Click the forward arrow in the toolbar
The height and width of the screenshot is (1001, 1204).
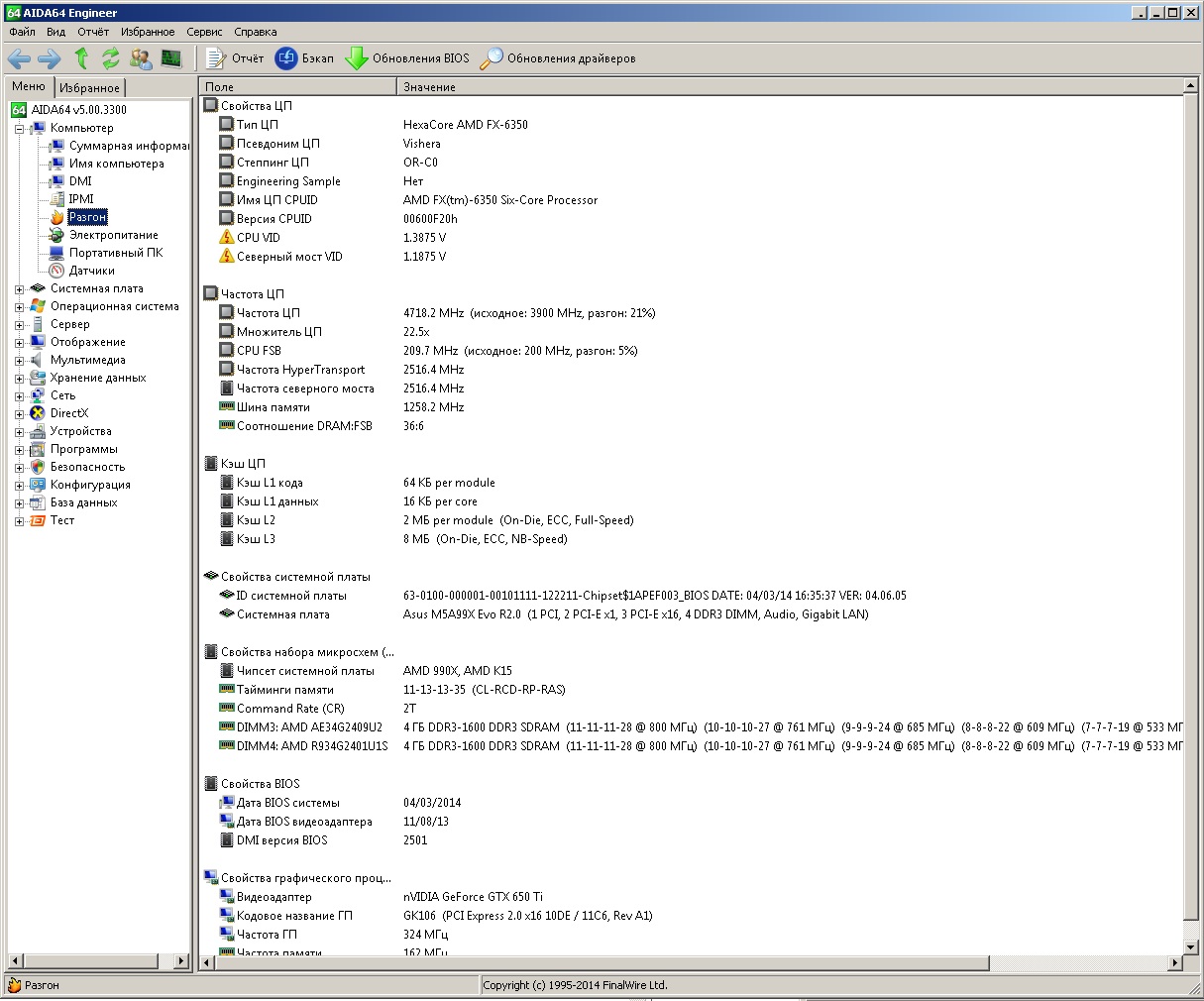click(x=50, y=58)
